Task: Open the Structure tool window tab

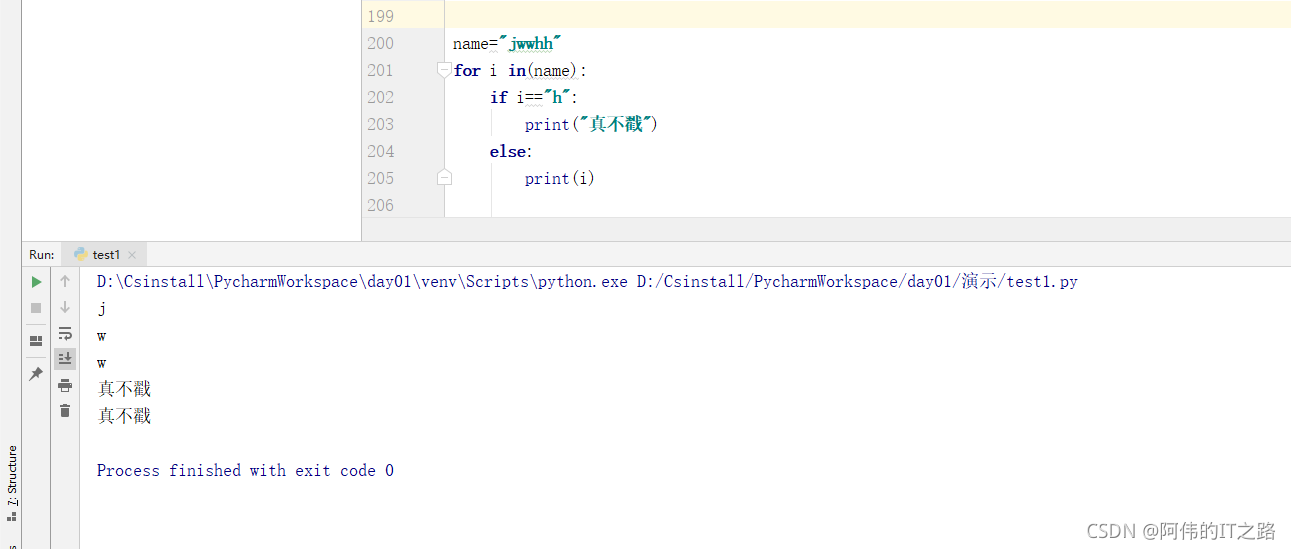Action: pyautogui.click(x=12, y=484)
